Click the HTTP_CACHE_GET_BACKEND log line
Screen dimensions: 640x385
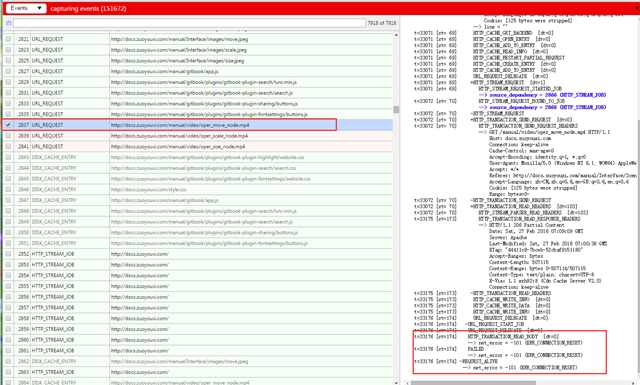(x=513, y=33)
